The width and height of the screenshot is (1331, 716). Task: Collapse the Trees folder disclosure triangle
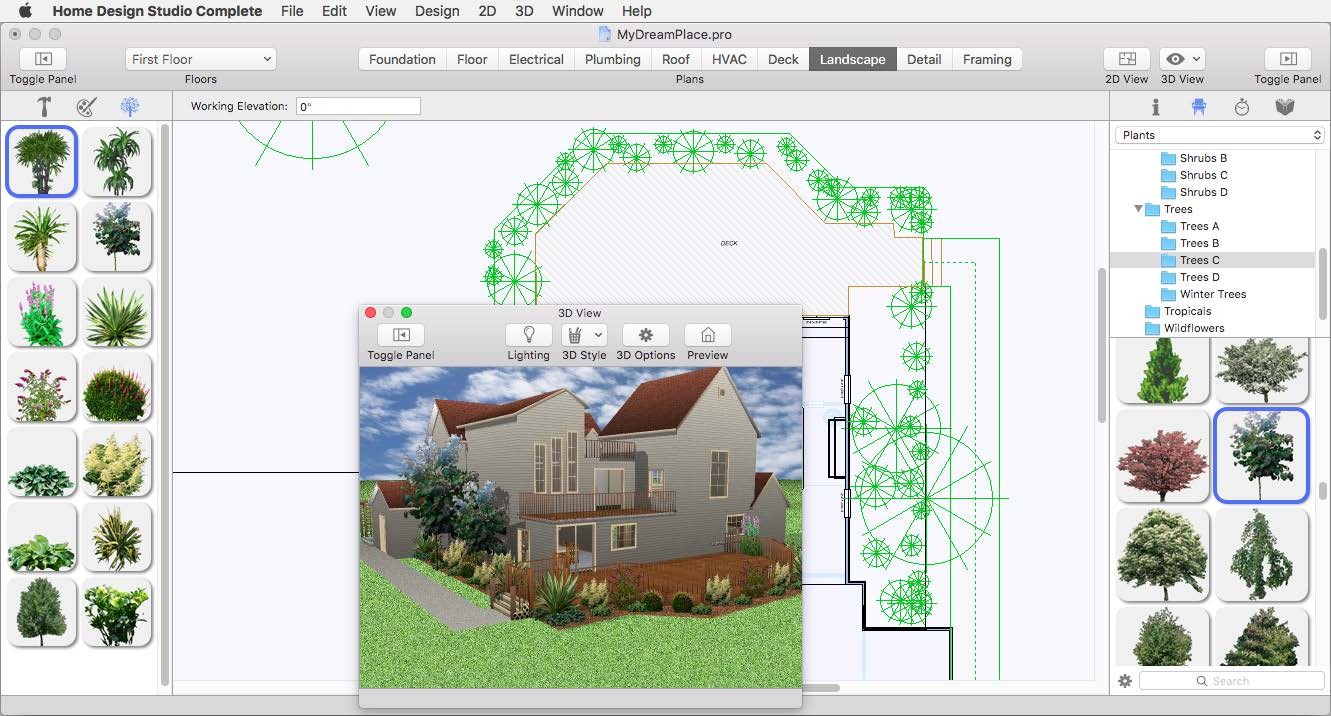coord(1138,209)
